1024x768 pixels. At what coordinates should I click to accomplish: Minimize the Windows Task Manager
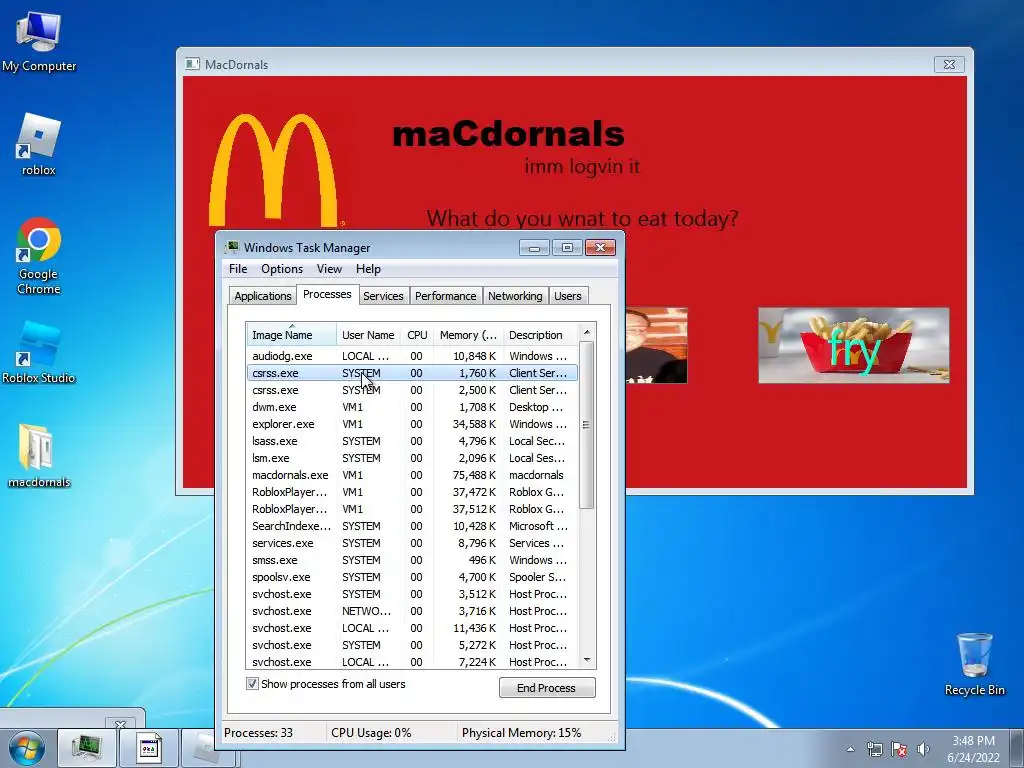pos(534,248)
